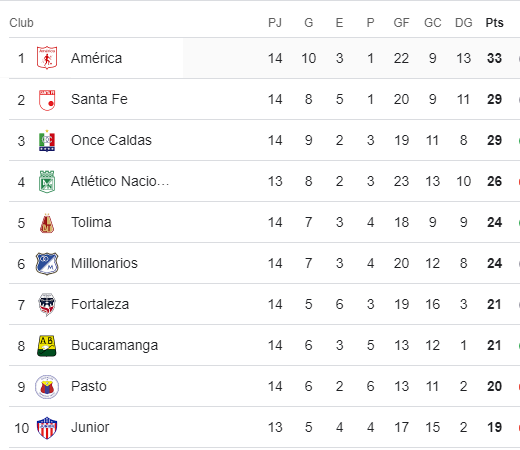Open the Bucaramanga AB badge icon
The width and height of the screenshot is (520, 450).
[47, 346]
